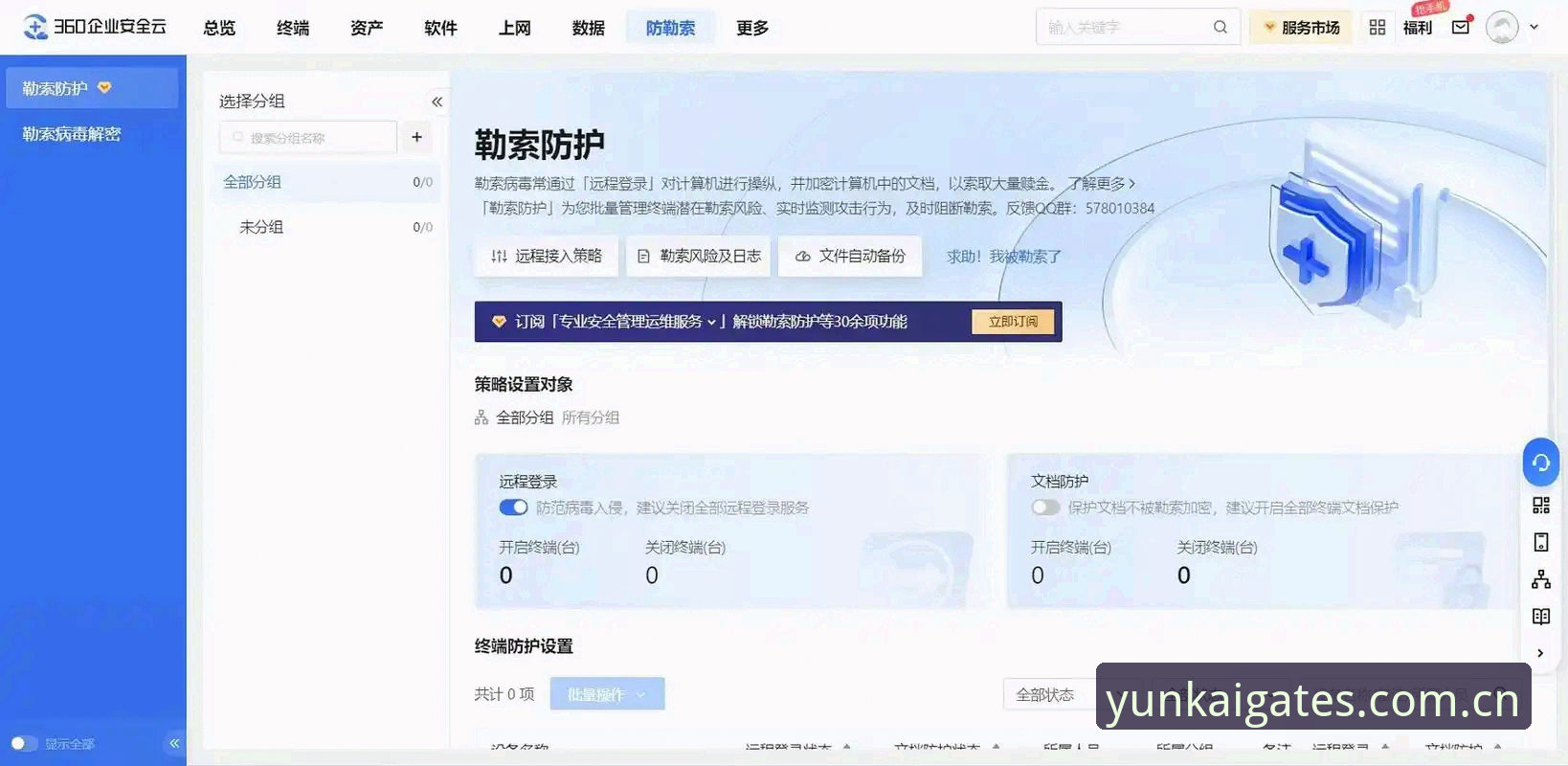Collapse right rail with chevron arrow
The image size is (1568, 766).
(x=1540, y=653)
